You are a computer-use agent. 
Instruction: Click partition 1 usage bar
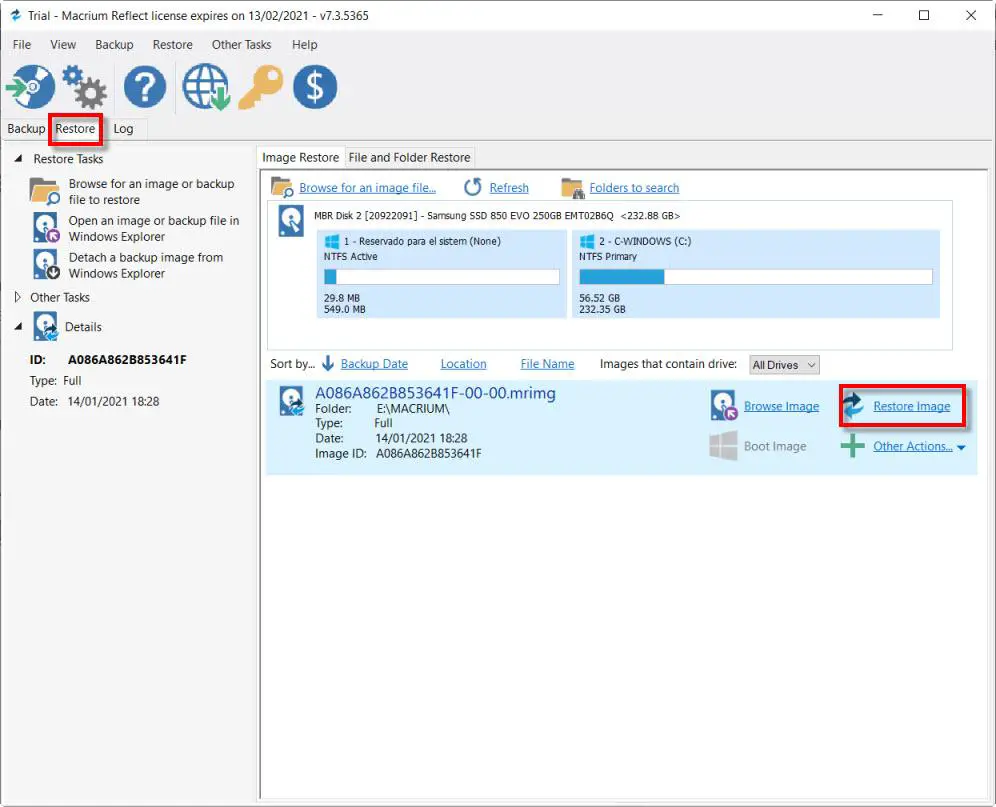(441, 276)
